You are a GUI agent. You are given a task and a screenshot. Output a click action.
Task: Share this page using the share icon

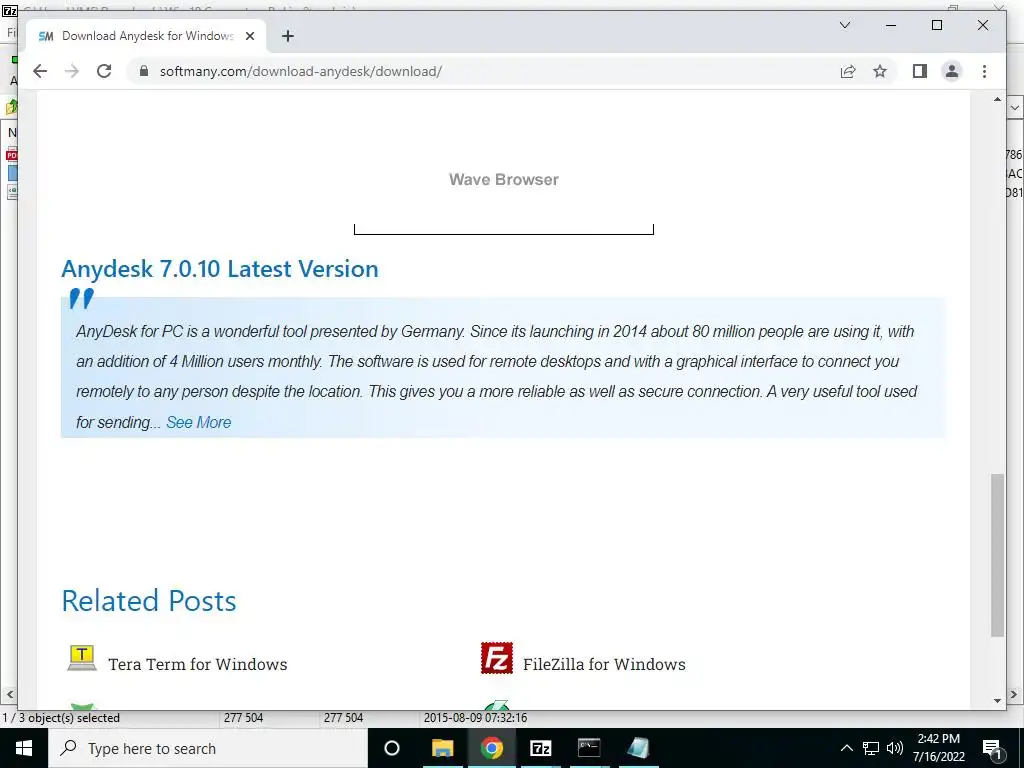pos(848,71)
